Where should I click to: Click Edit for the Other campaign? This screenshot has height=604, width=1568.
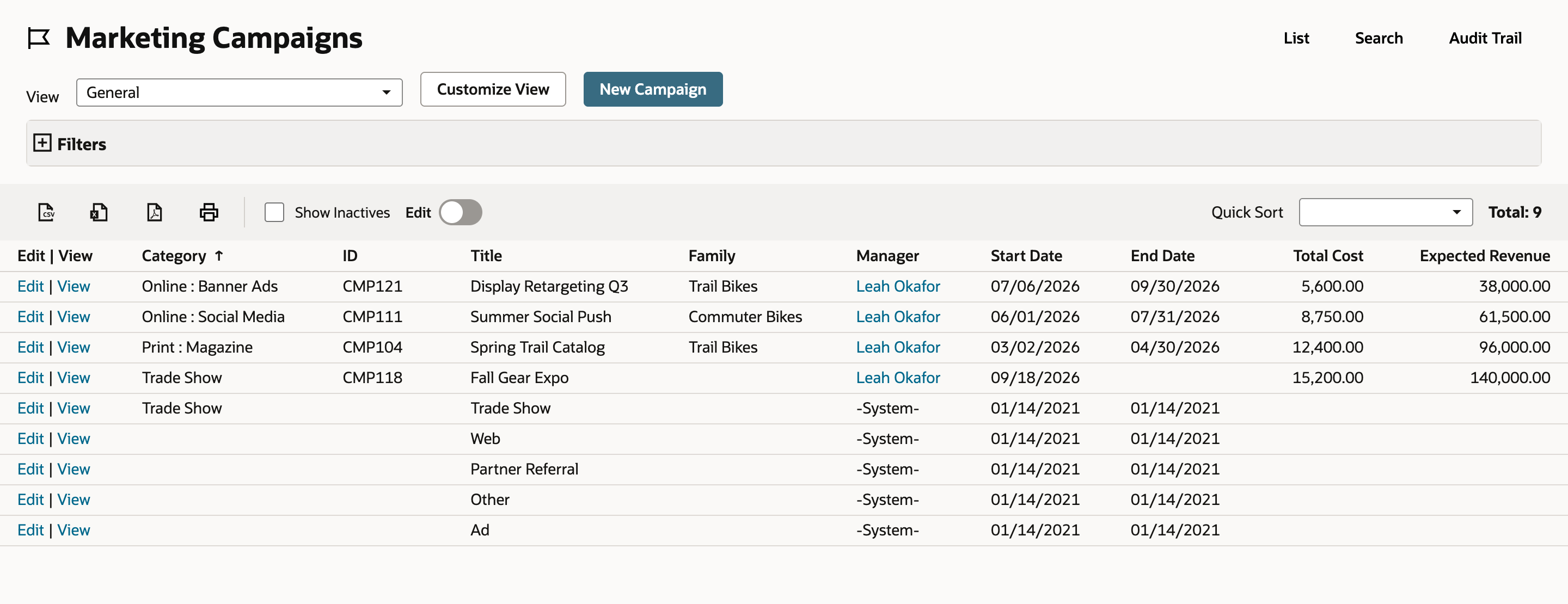click(30, 500)
